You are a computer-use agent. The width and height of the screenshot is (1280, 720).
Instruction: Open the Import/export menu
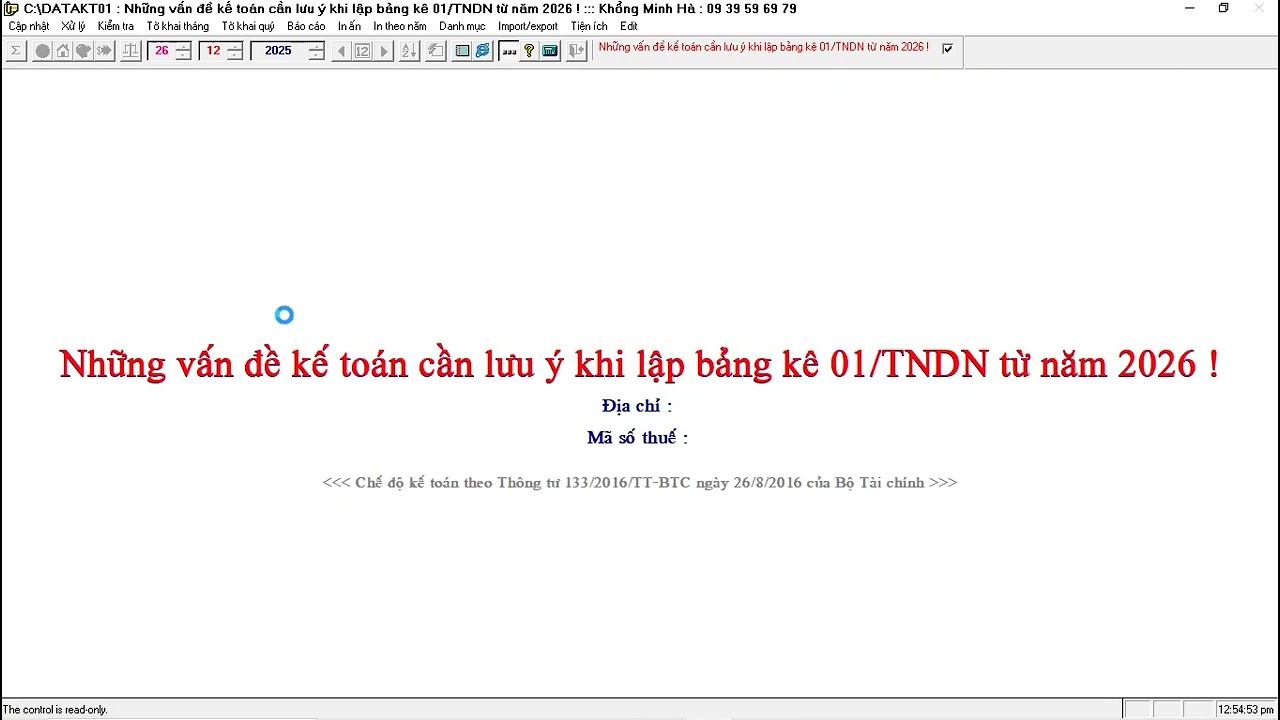[x=528, y=26]
